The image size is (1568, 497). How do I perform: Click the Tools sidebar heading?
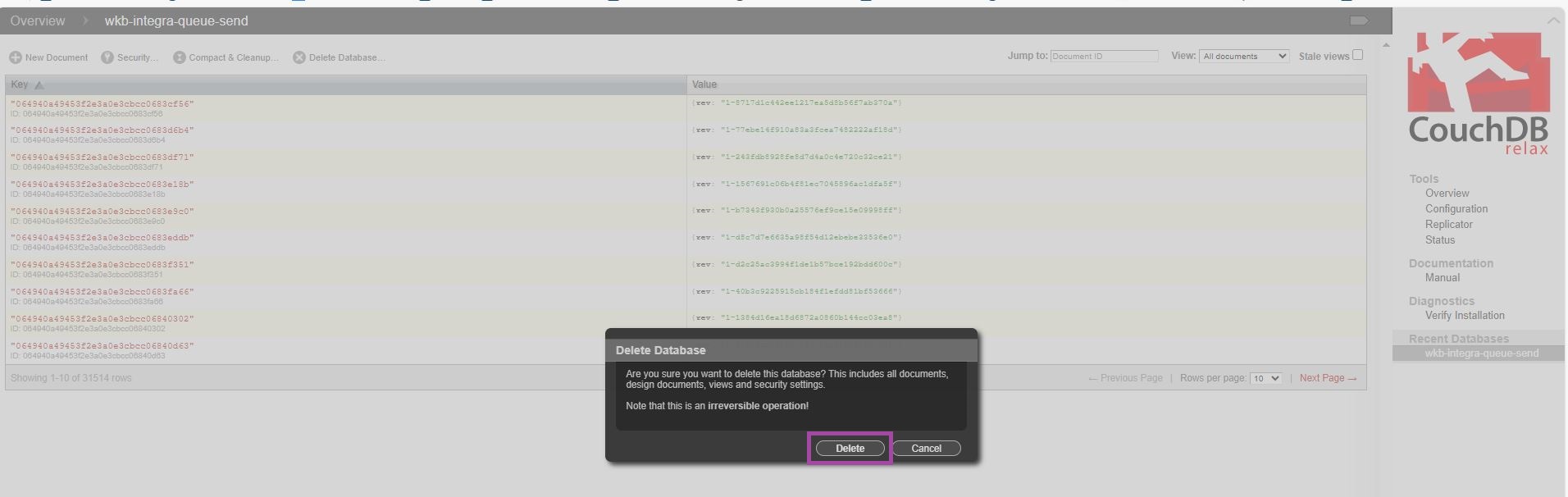[1424, 179]
